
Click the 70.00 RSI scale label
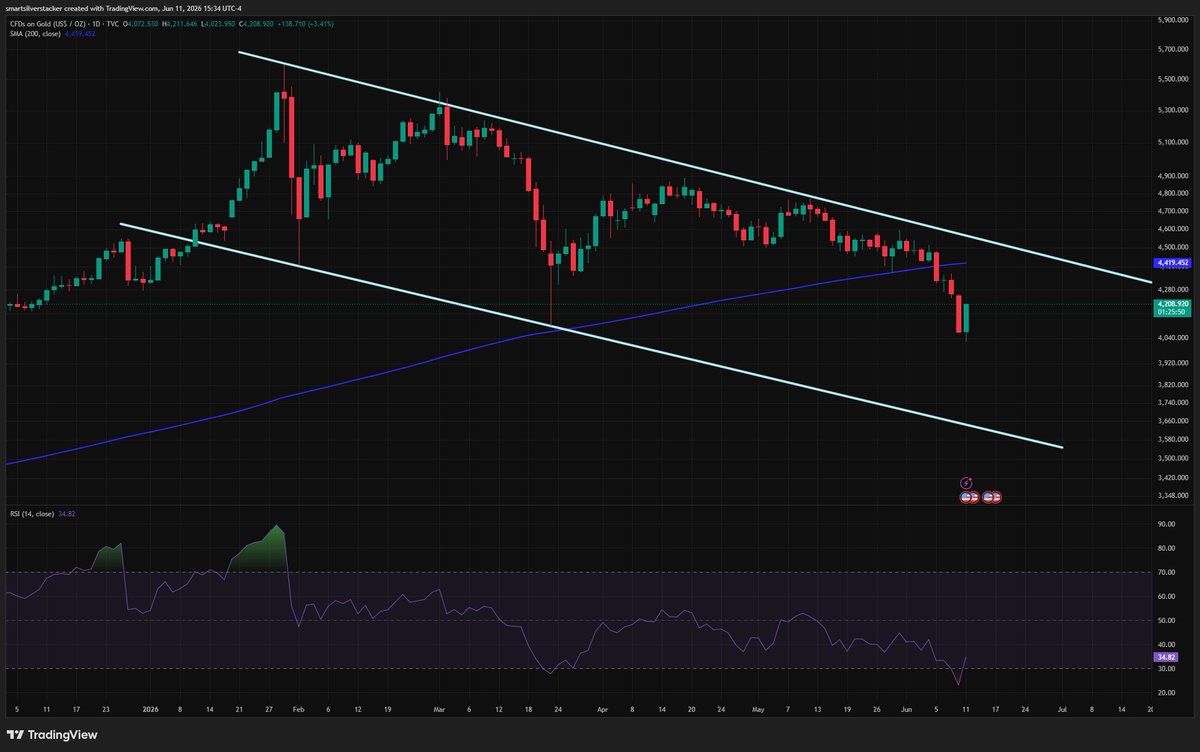coord(1165,572)
